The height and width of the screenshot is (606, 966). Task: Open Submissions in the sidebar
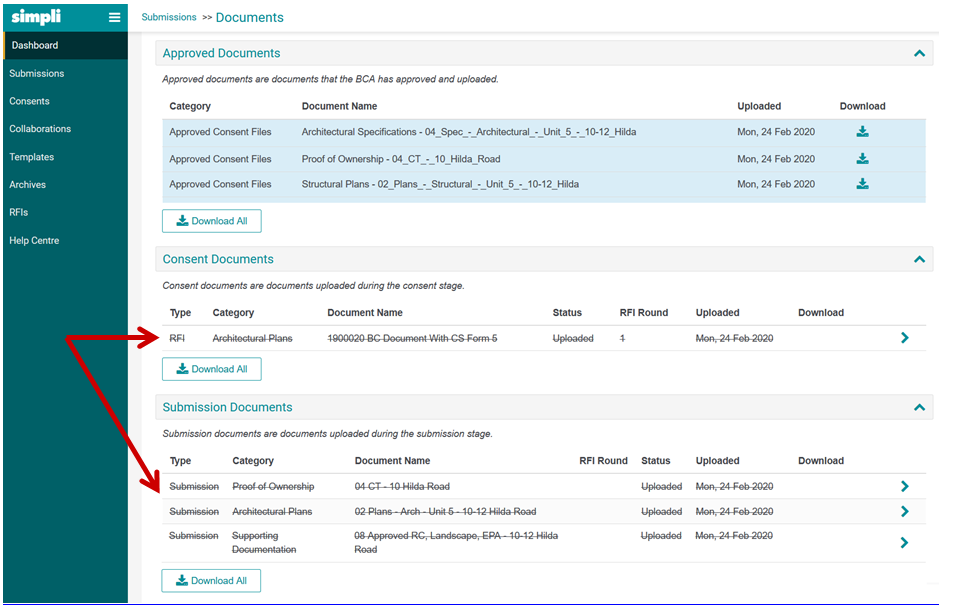(x=36, y=73)
